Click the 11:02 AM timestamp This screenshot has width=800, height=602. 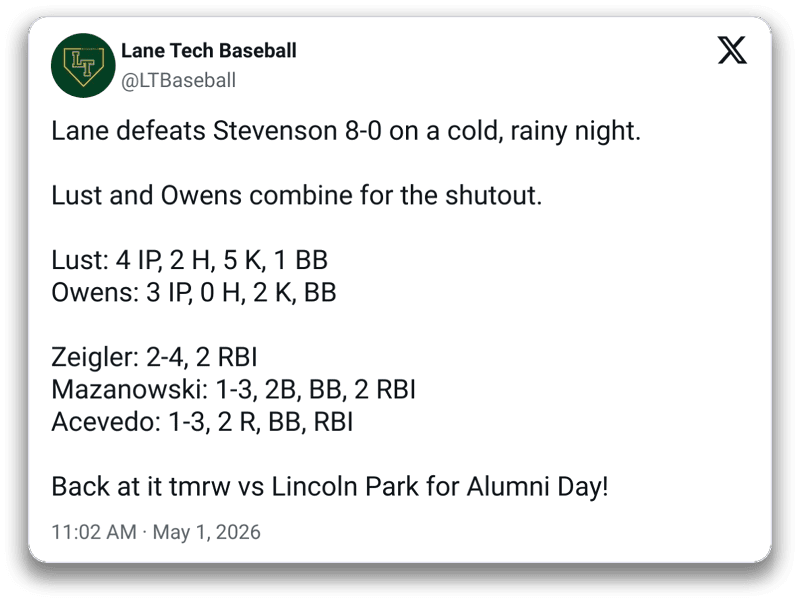click(94, 532)
